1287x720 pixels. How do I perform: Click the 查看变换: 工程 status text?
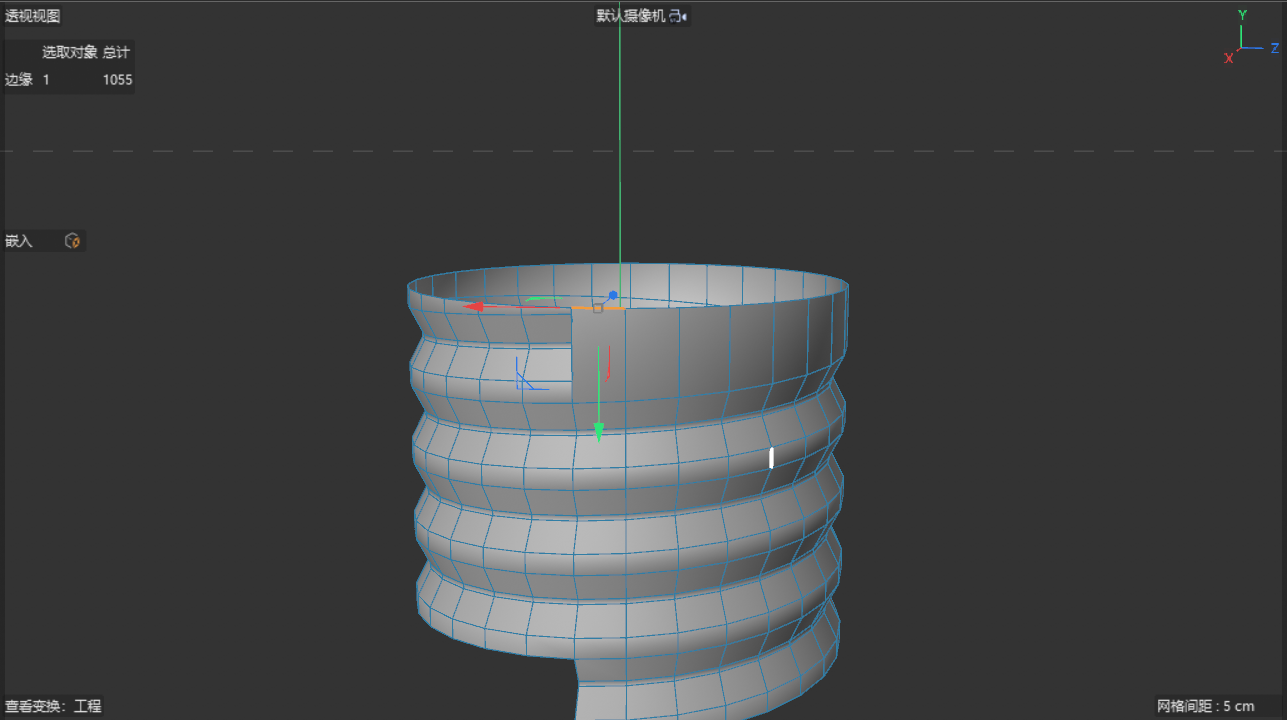(53, 706)
